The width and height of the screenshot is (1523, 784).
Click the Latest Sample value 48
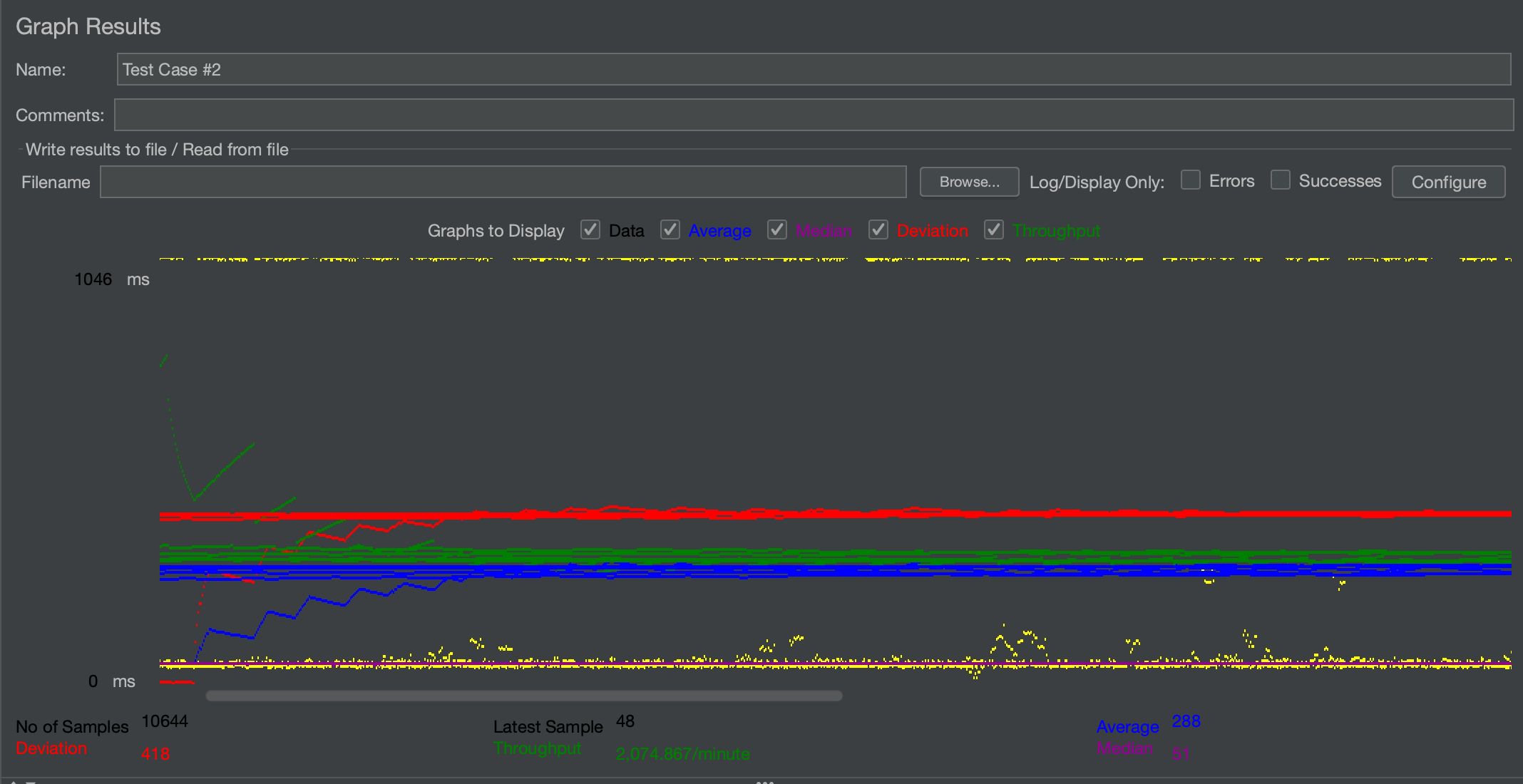pos(625,721)
